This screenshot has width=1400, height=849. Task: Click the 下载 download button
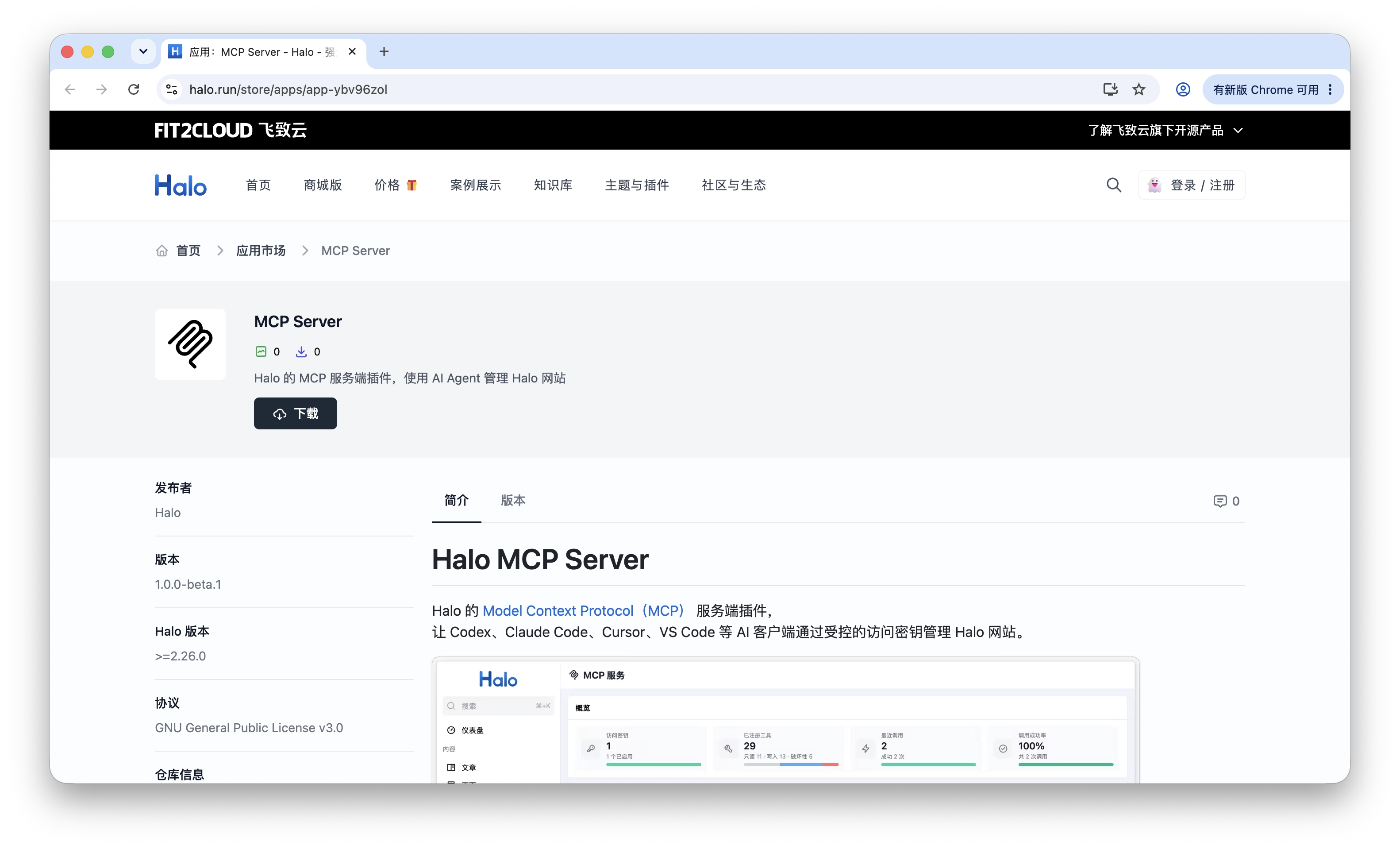[x=296, y=413]
